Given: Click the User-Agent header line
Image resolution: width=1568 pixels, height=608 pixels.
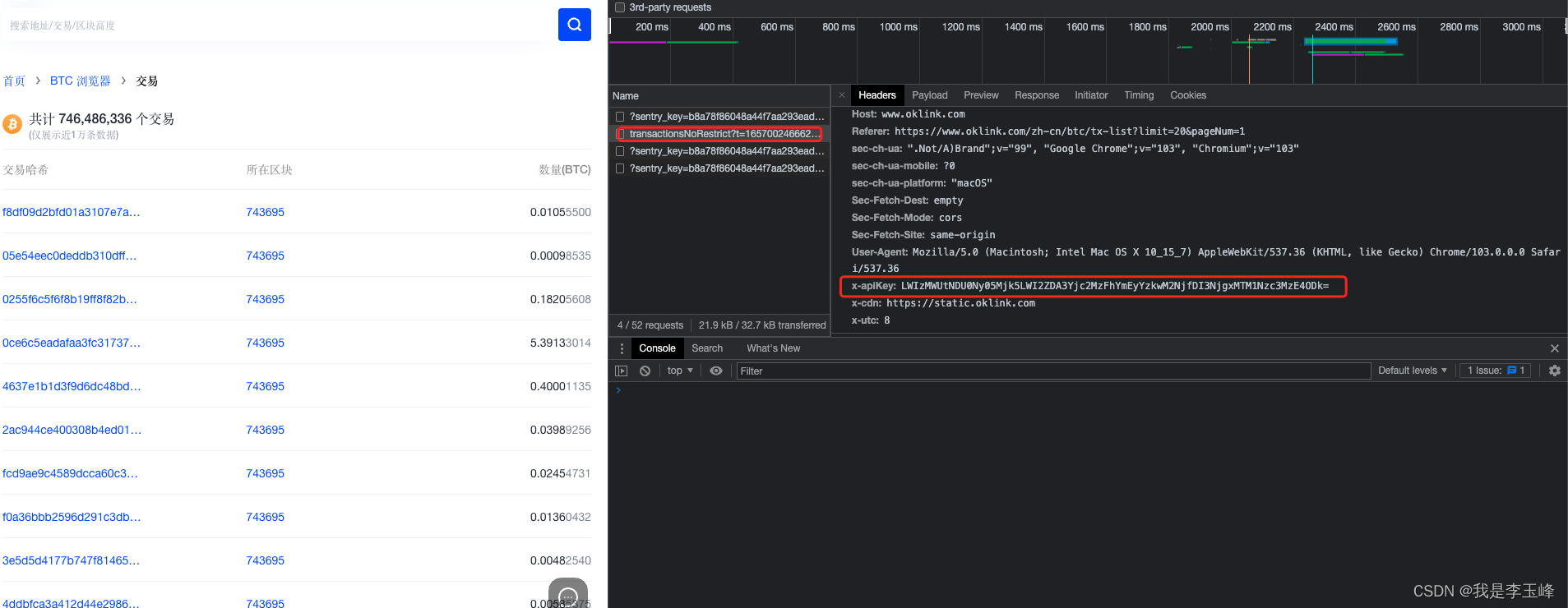Looking at the screenshot, I should pyautogui.click(x=1205, y=260).
